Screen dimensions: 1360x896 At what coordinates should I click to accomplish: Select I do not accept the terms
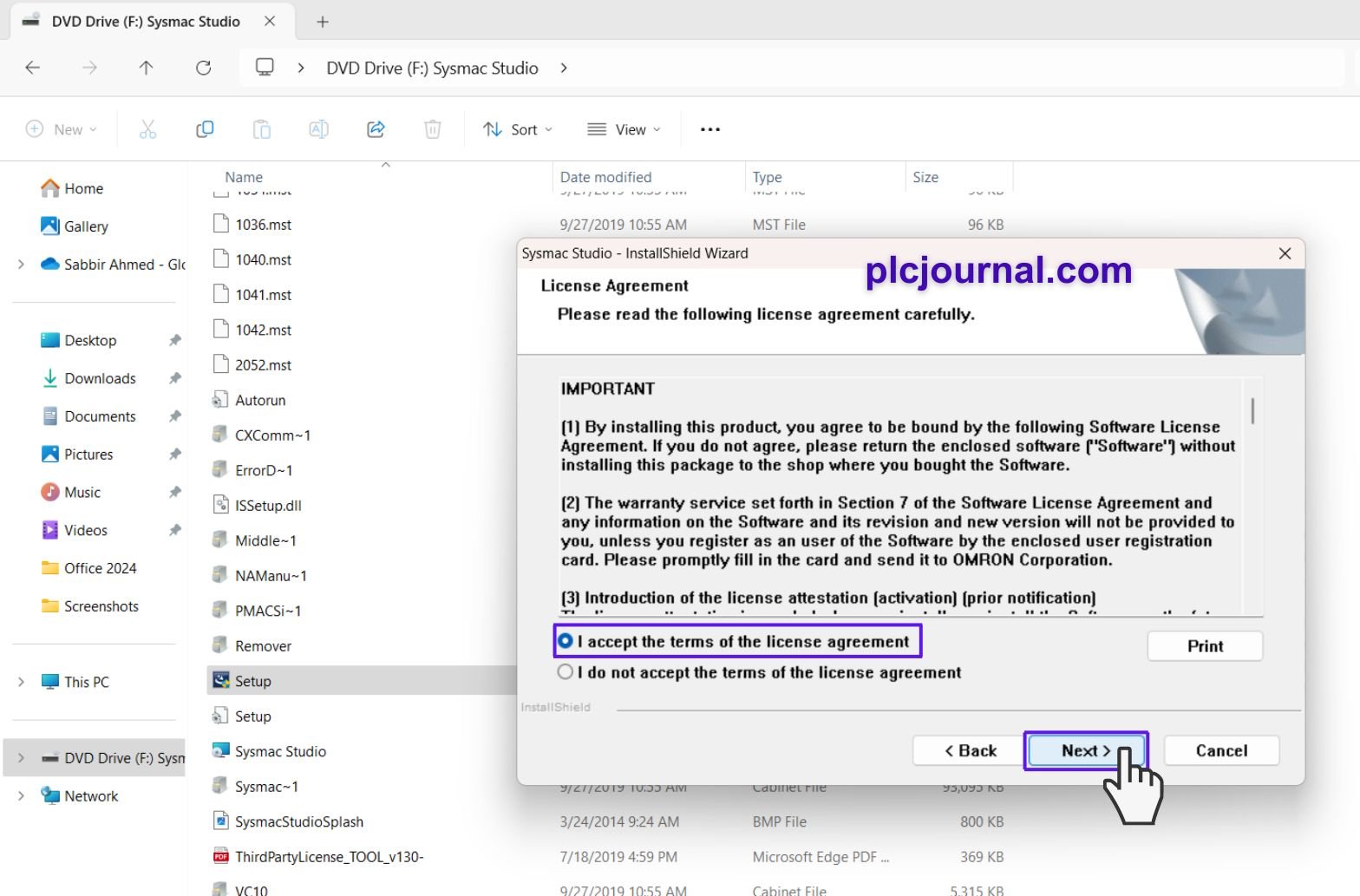pyautogui.click(x=566, y=672)
